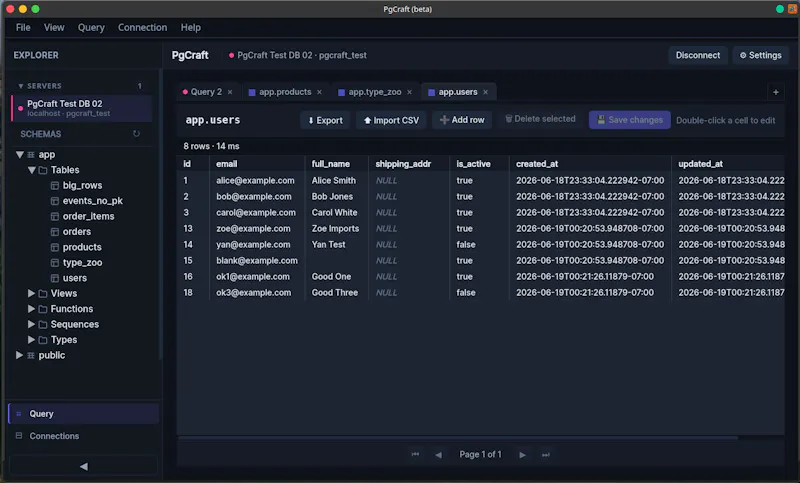Image resolution: width=800 pixels, height=483 pixels.
Task: Select the PgCraft Test DB 02 server
Action: point(82,108)
